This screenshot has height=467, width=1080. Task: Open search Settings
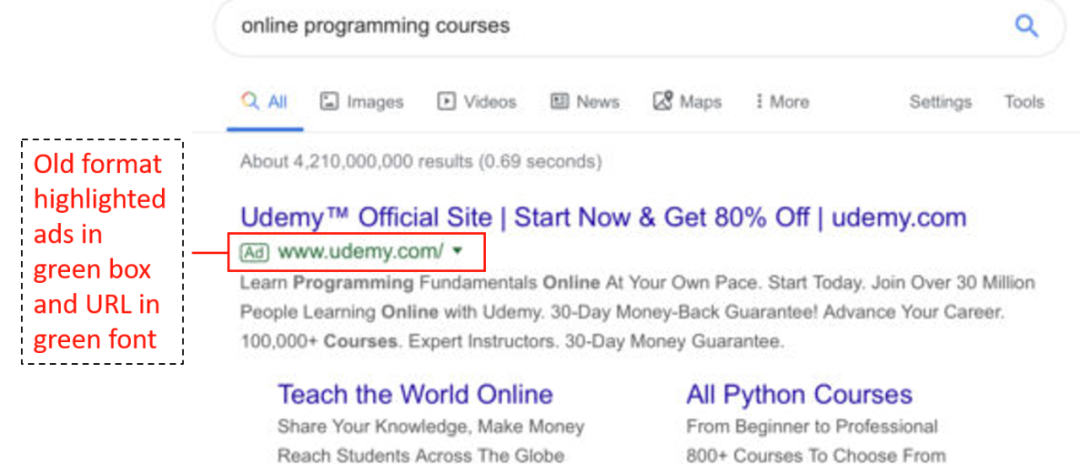(940, 103)
